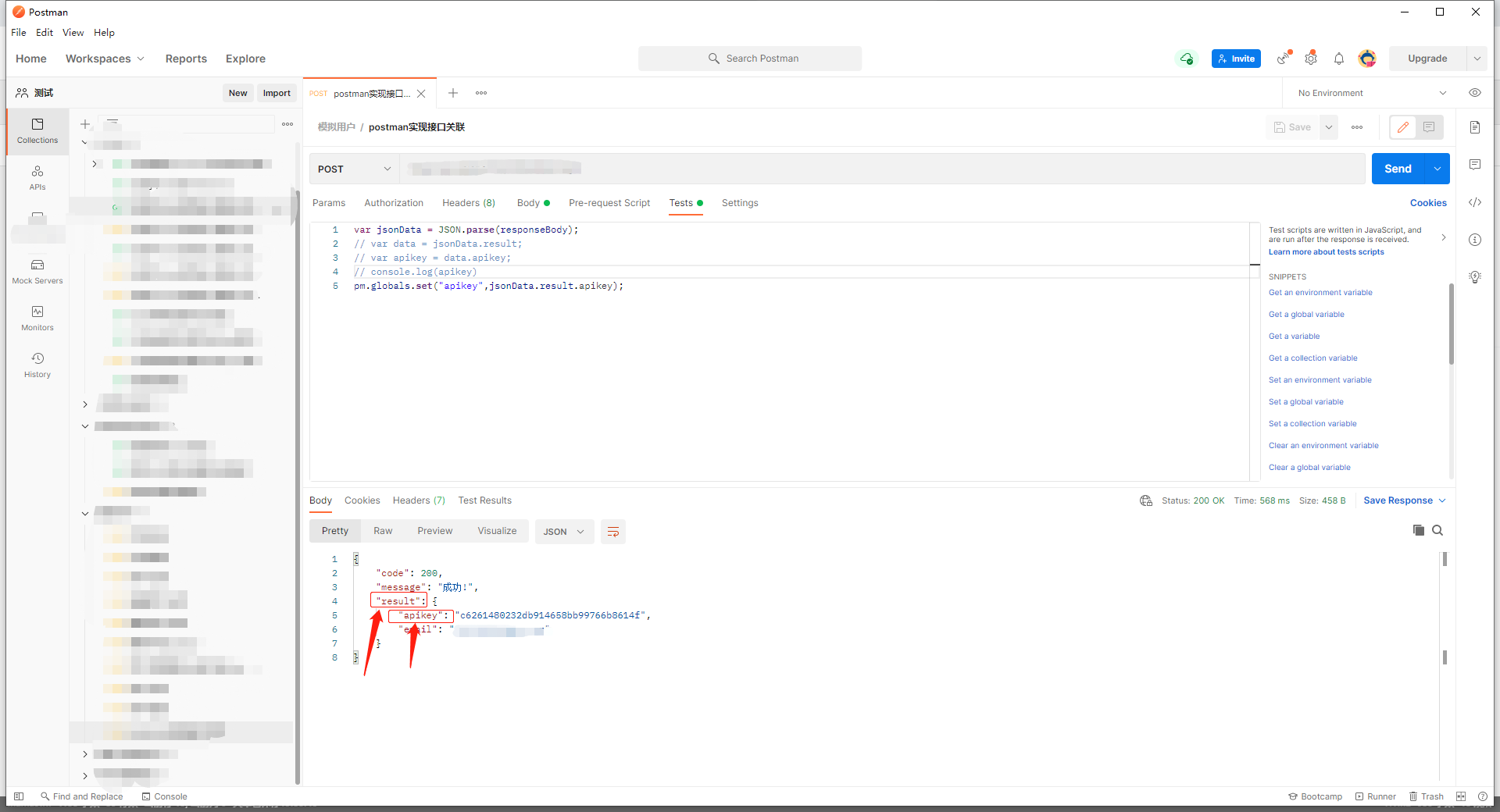The width and height of the screenshot is (1500, 812).
Task: Open capture requests satellite icon
Action: pos(1284,59)
